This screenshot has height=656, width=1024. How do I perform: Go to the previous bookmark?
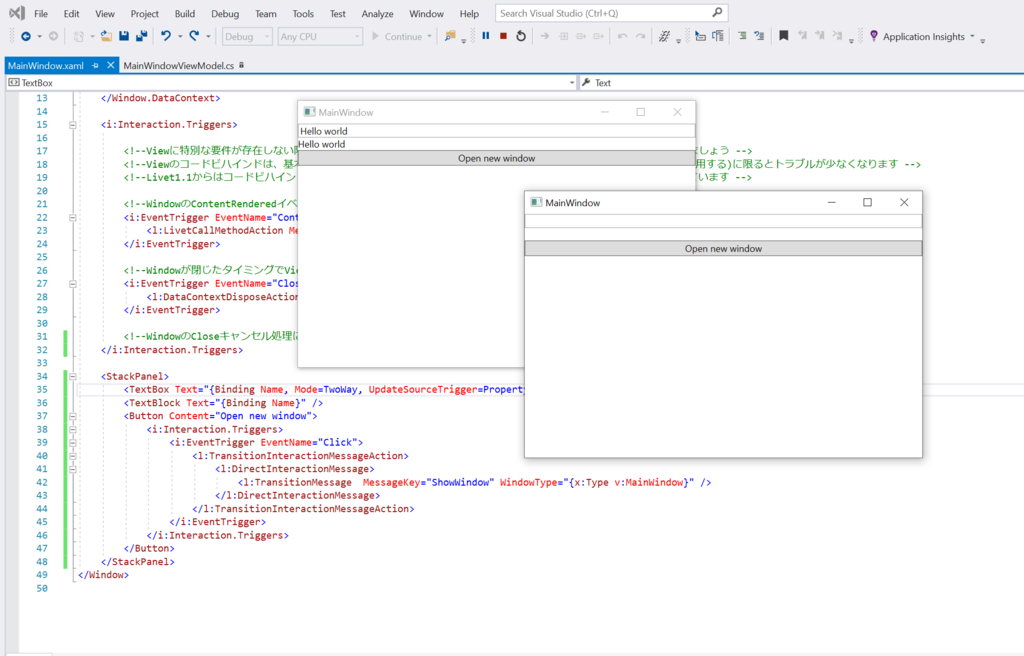pyautogui.click(x=802, y=37)
